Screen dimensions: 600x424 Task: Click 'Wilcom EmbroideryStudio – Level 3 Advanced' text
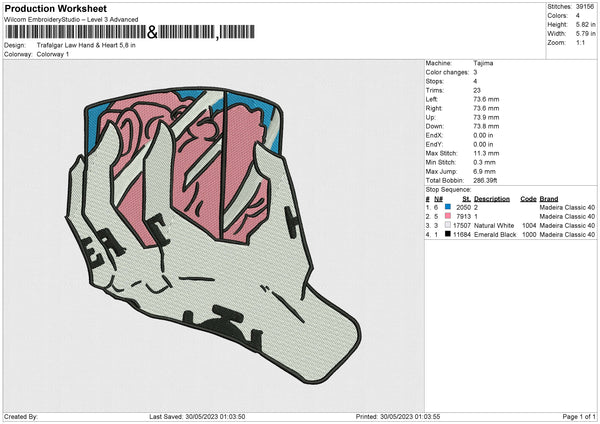coord(71,20)
